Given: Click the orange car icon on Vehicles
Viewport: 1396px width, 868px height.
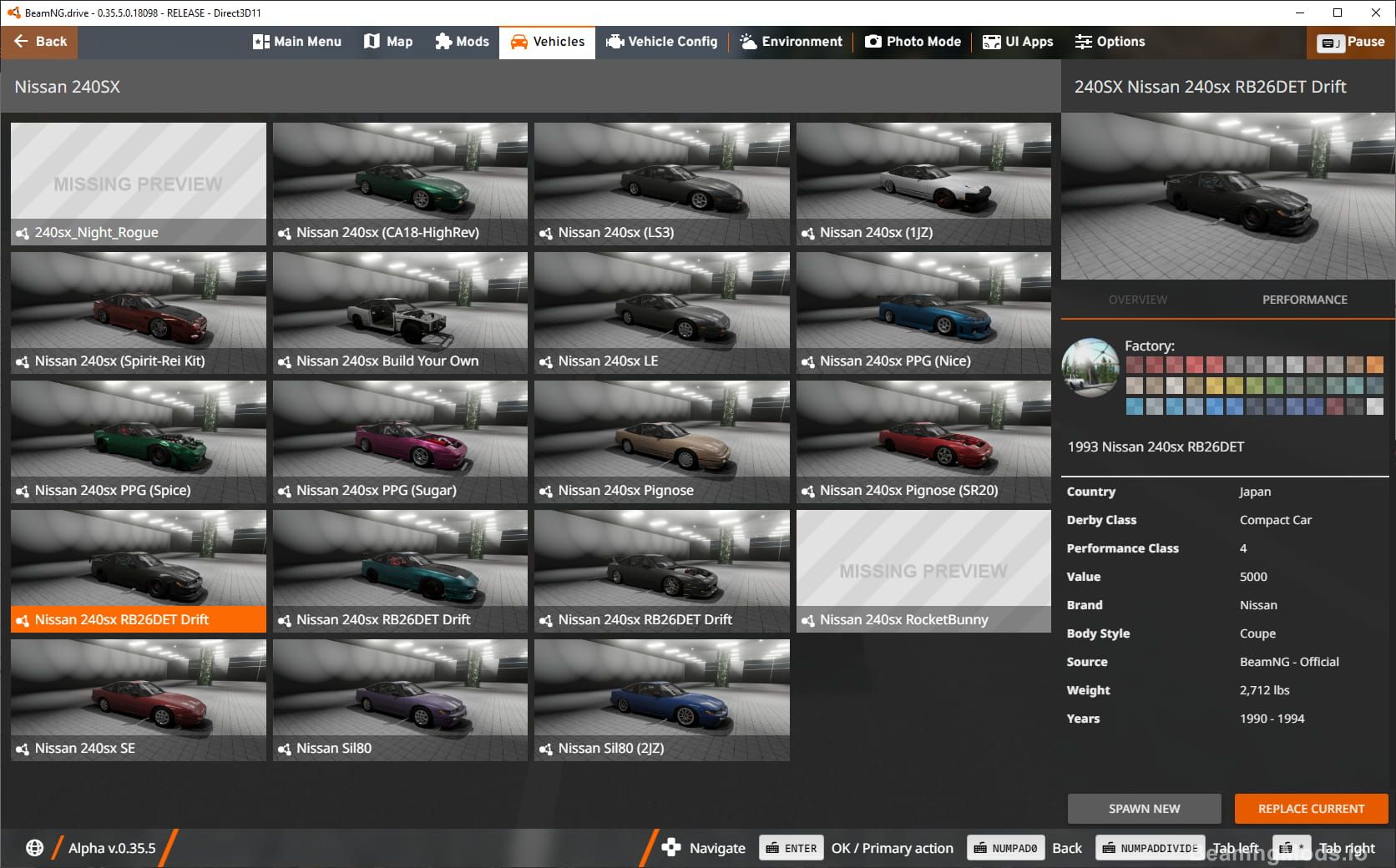Looking at the screenshot, I should 518,42.
